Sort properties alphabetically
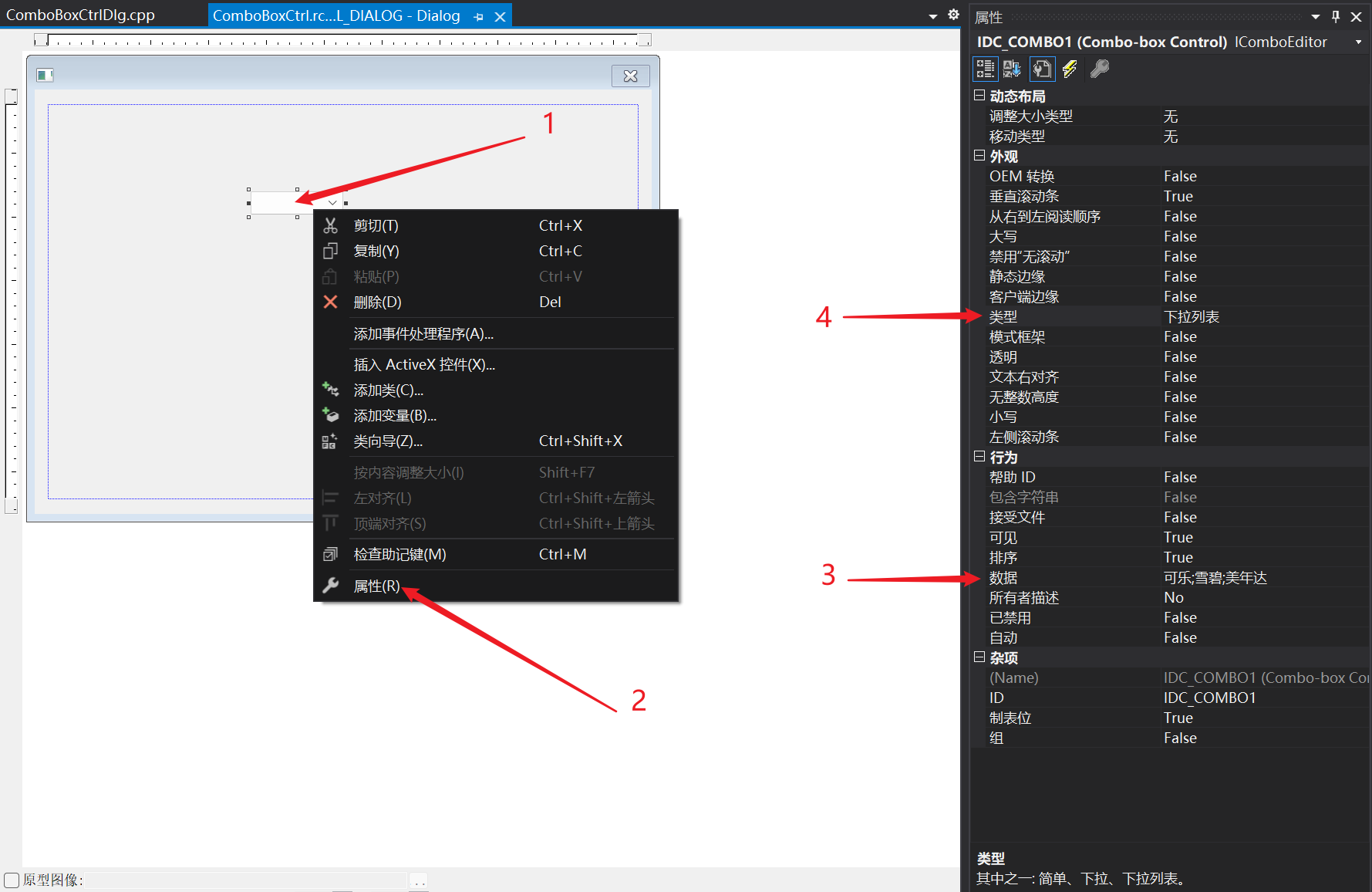The width and height of the screenshot is (1372, 892). (1011, 69)
